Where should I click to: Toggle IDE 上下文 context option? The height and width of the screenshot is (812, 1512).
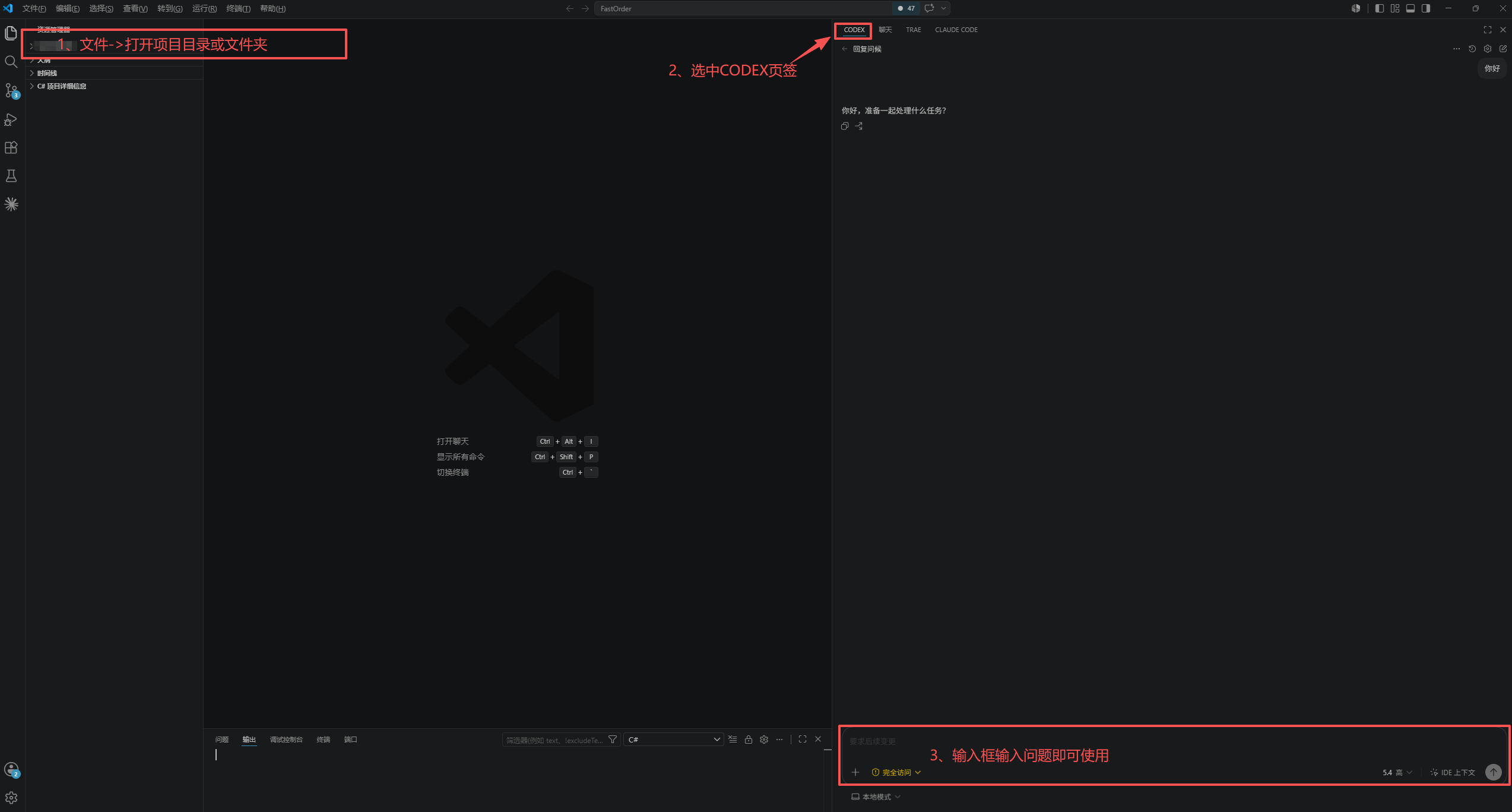click(x=1453, y=772)
